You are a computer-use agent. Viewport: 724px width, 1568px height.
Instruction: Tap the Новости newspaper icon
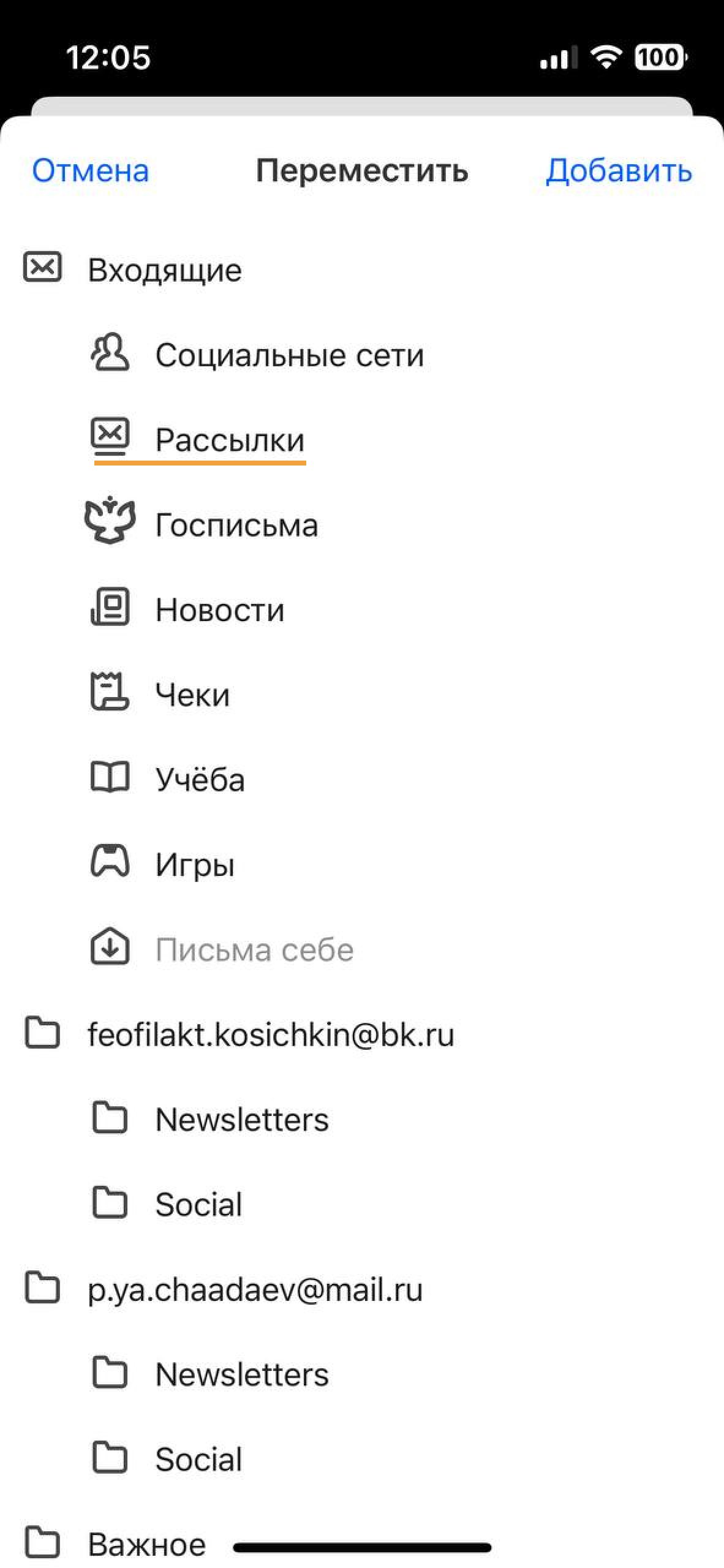110,607
